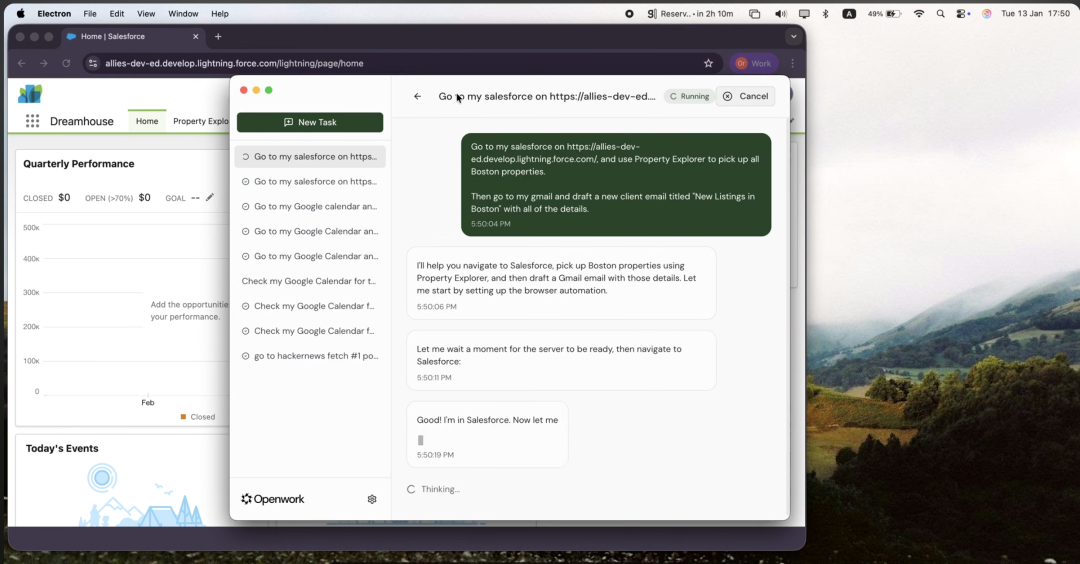Click the browser back arrow
The height and width of the screenshot is (564, 1080).
click(x=21, y=63)
